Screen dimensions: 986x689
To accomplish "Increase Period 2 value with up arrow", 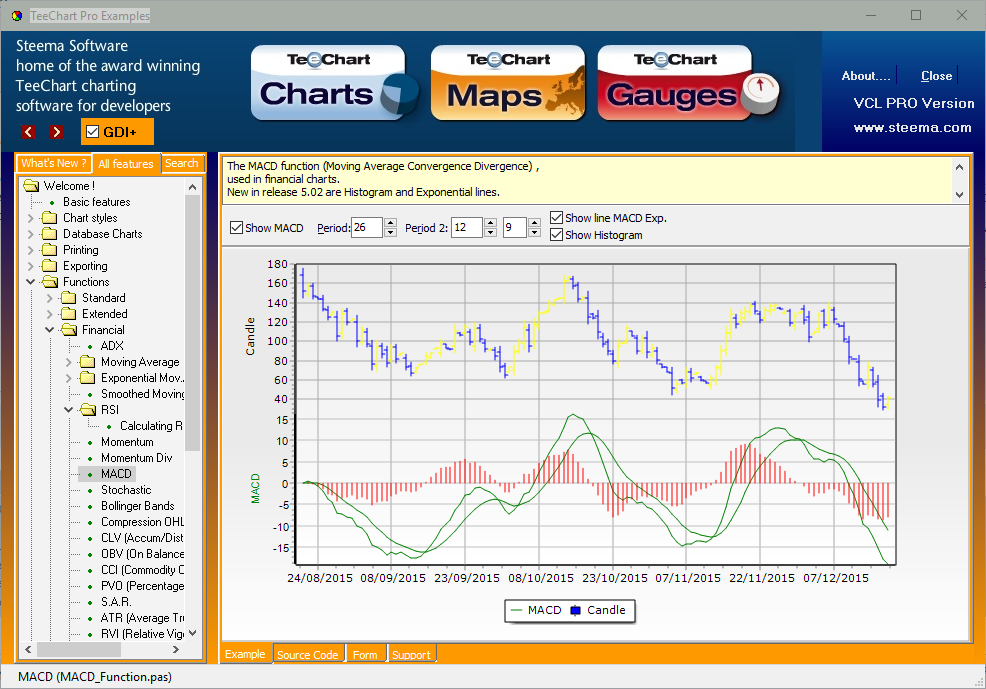I will (x=490, y=223).
